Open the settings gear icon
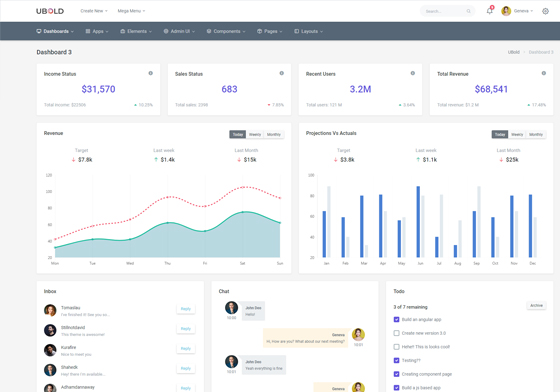The image size is (560, 392). coord(545,11)
